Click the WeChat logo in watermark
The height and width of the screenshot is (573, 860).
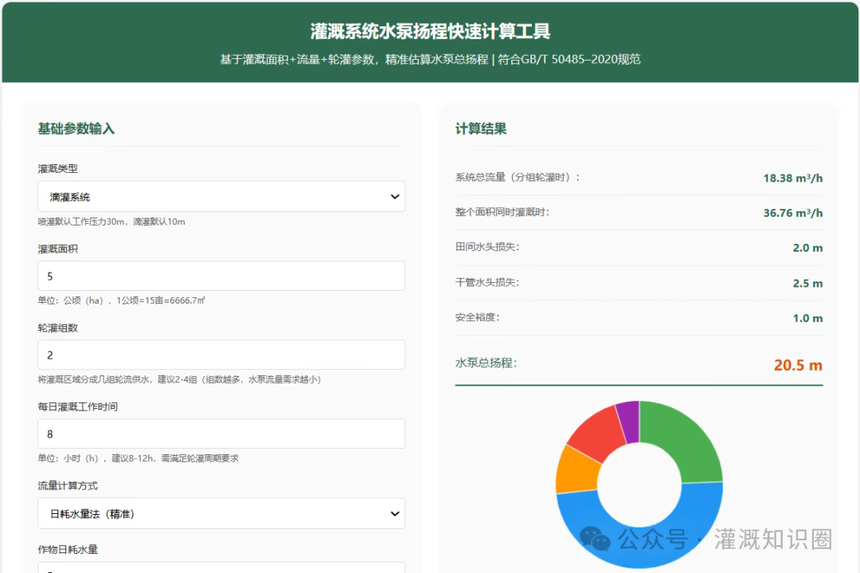point(595,538)
